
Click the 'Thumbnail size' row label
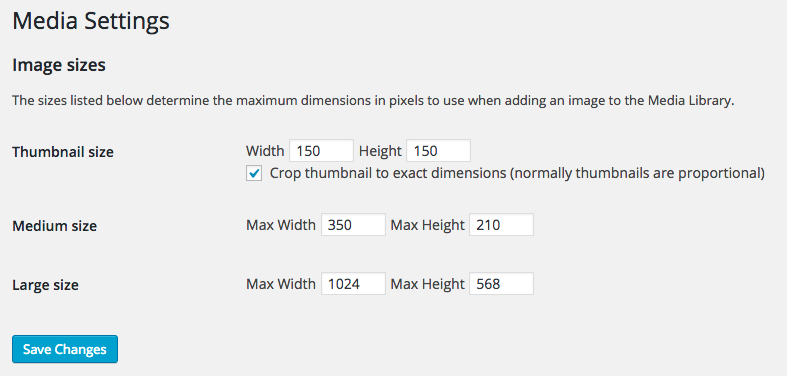point(63,152)
